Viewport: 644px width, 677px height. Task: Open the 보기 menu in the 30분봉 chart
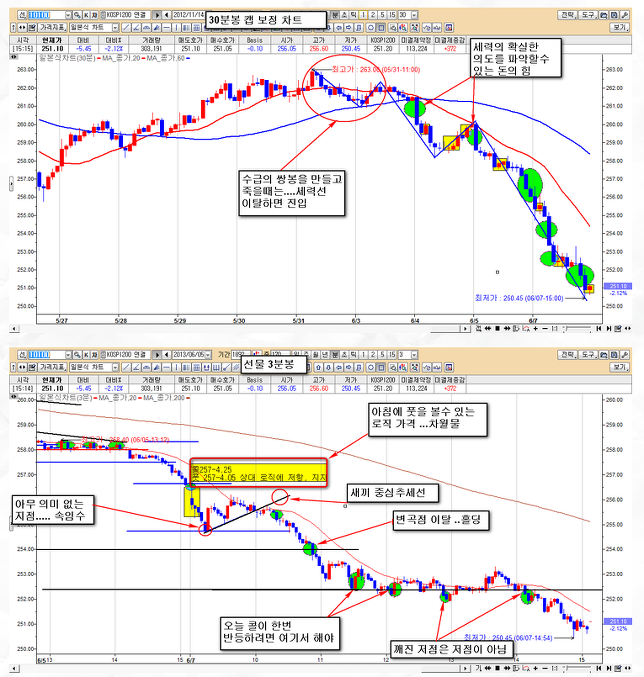coord(619,28)
